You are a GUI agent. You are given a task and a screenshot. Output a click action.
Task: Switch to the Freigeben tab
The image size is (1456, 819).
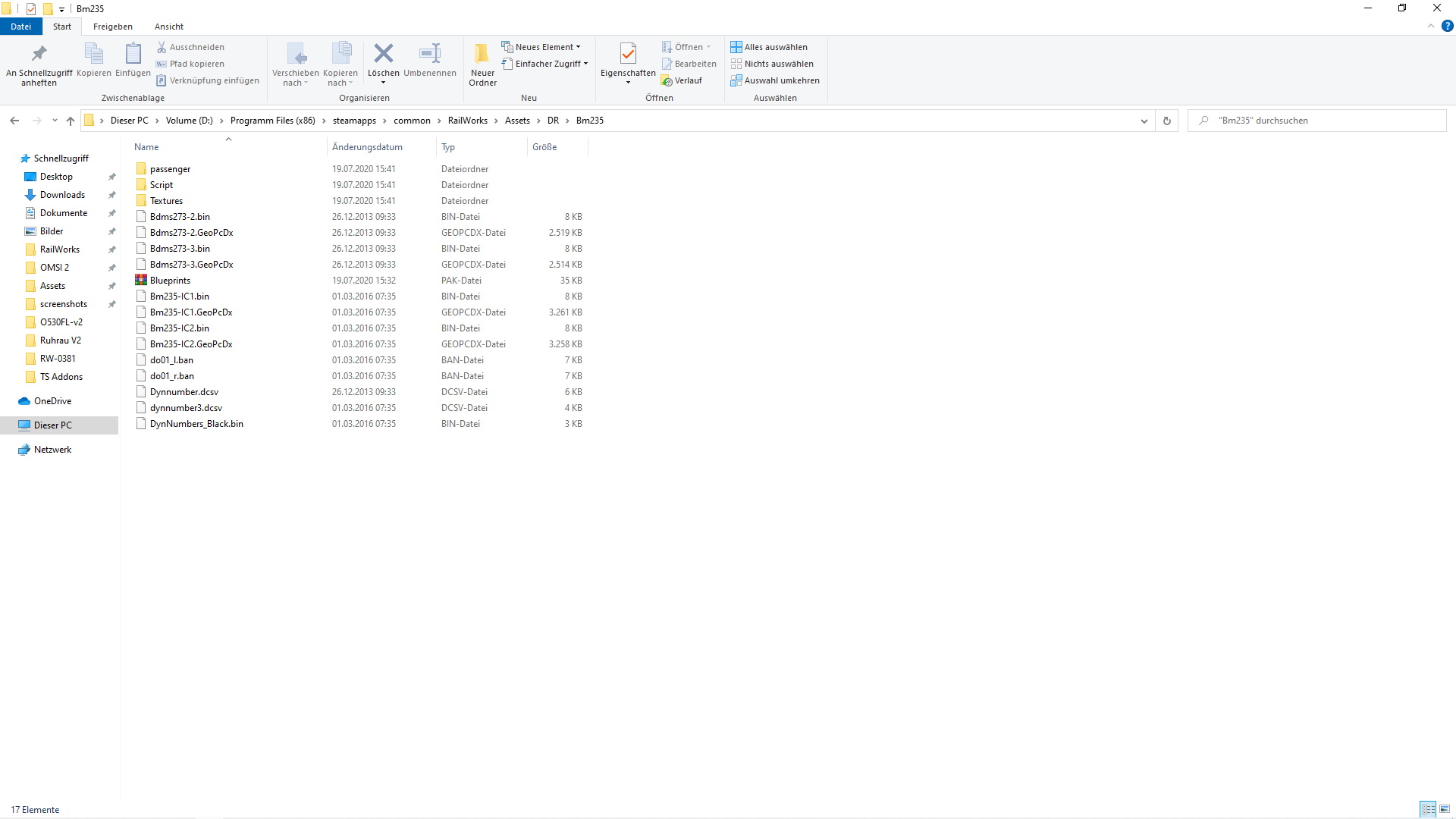112,27
